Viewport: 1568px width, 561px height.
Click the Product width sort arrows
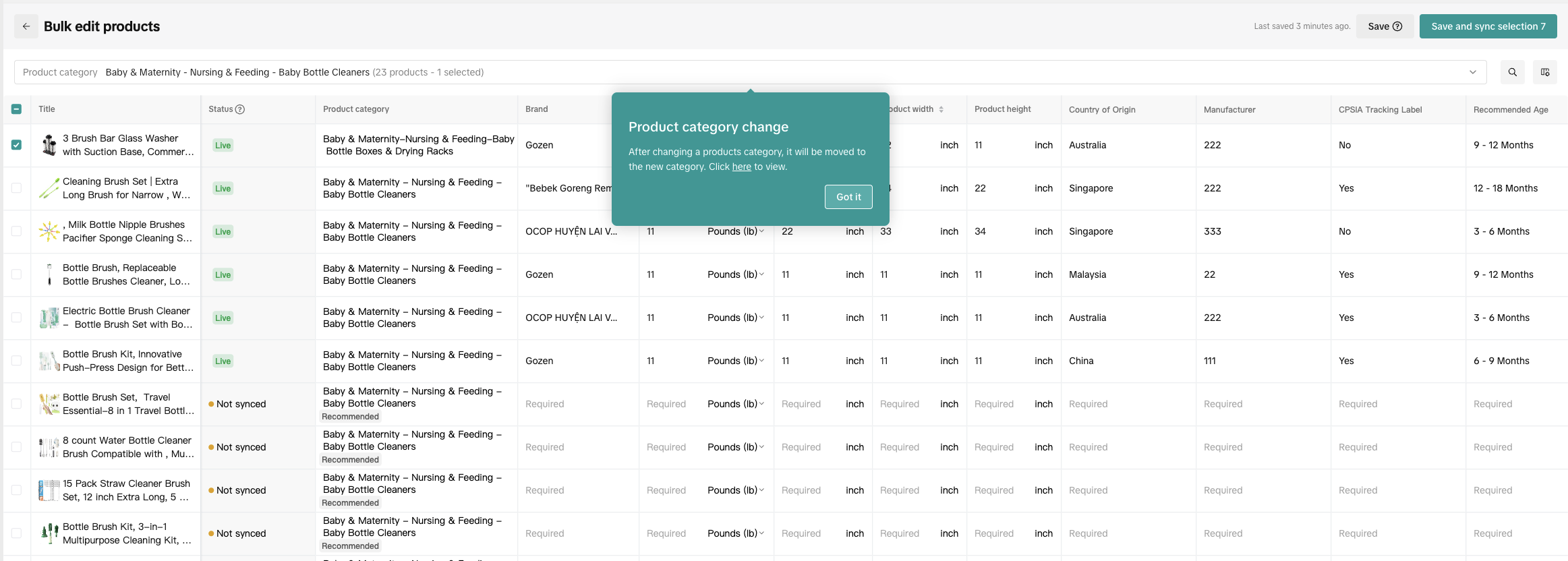(x=941, y=109)
